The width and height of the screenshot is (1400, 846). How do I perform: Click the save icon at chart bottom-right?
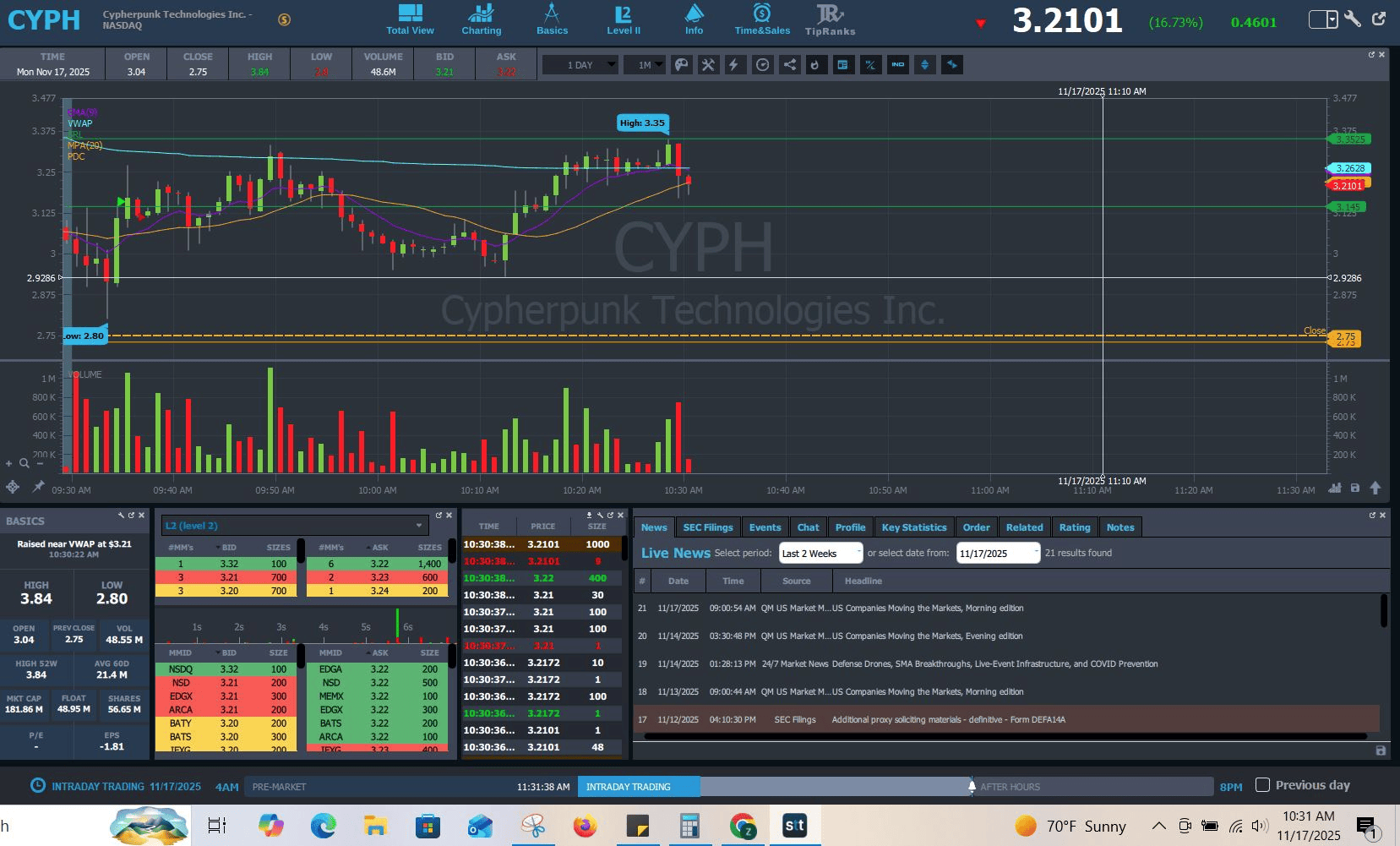tap(1355, 488)
